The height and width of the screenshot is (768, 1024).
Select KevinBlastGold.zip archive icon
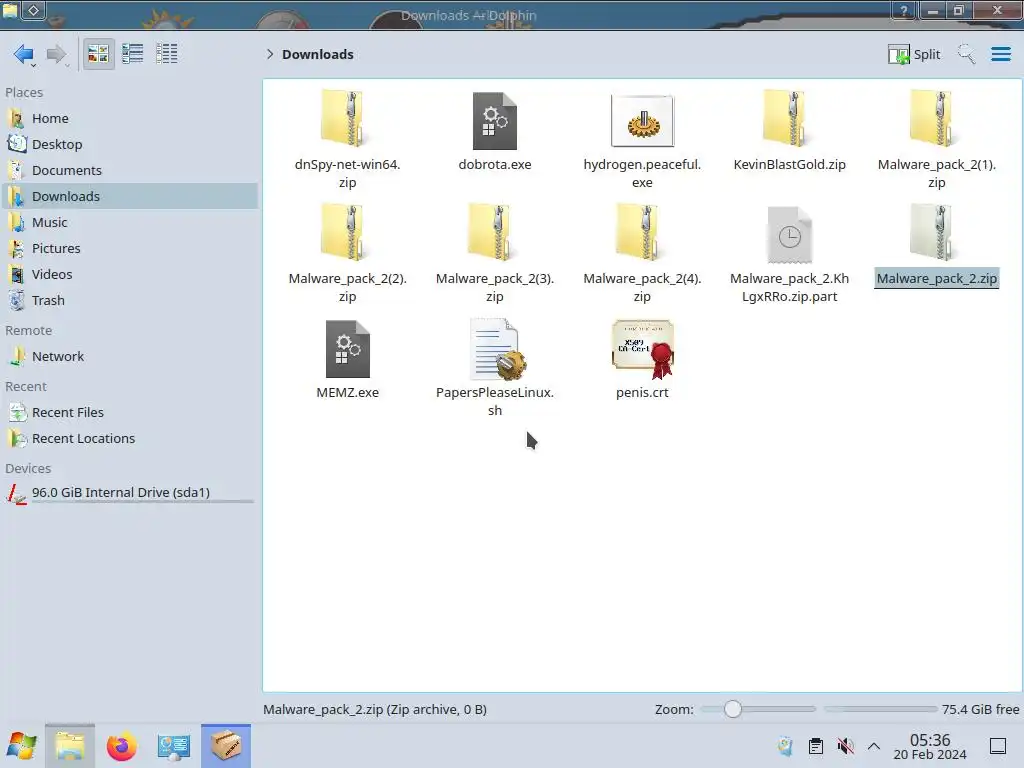tap(784, 120)
